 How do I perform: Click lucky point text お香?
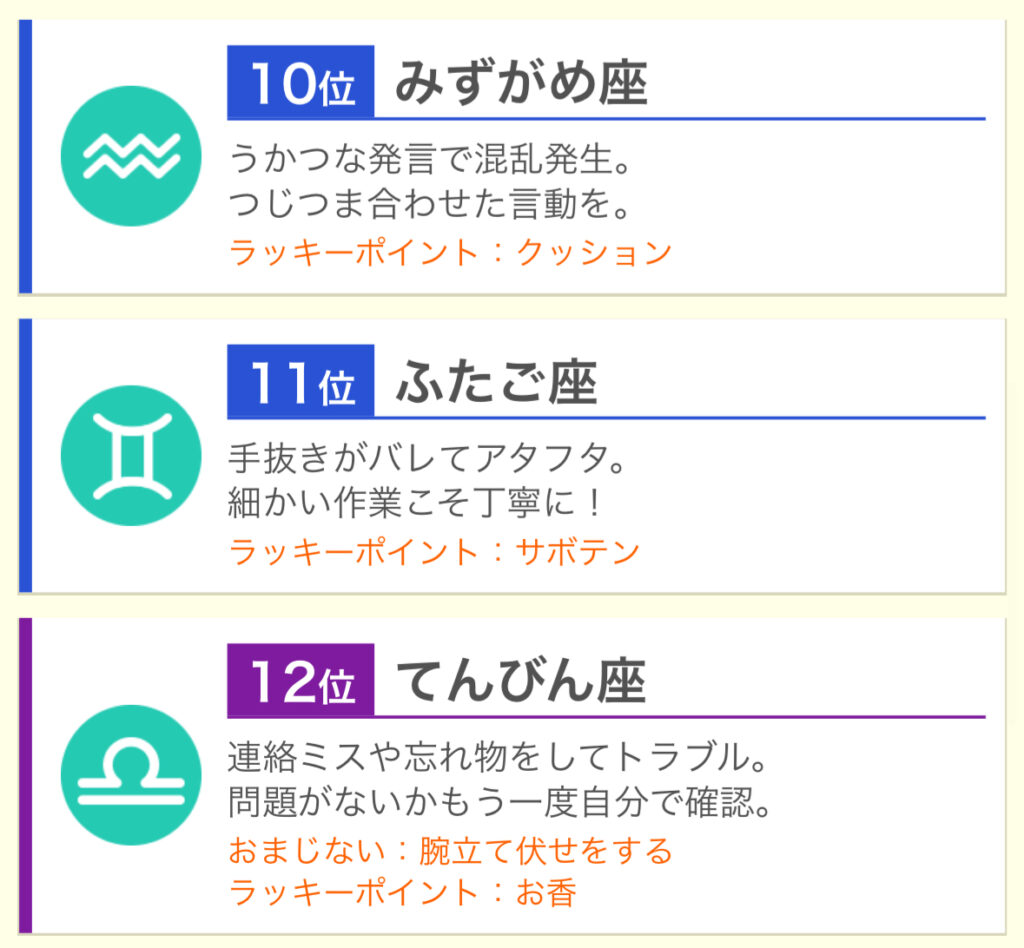click(x=546, y=893)
